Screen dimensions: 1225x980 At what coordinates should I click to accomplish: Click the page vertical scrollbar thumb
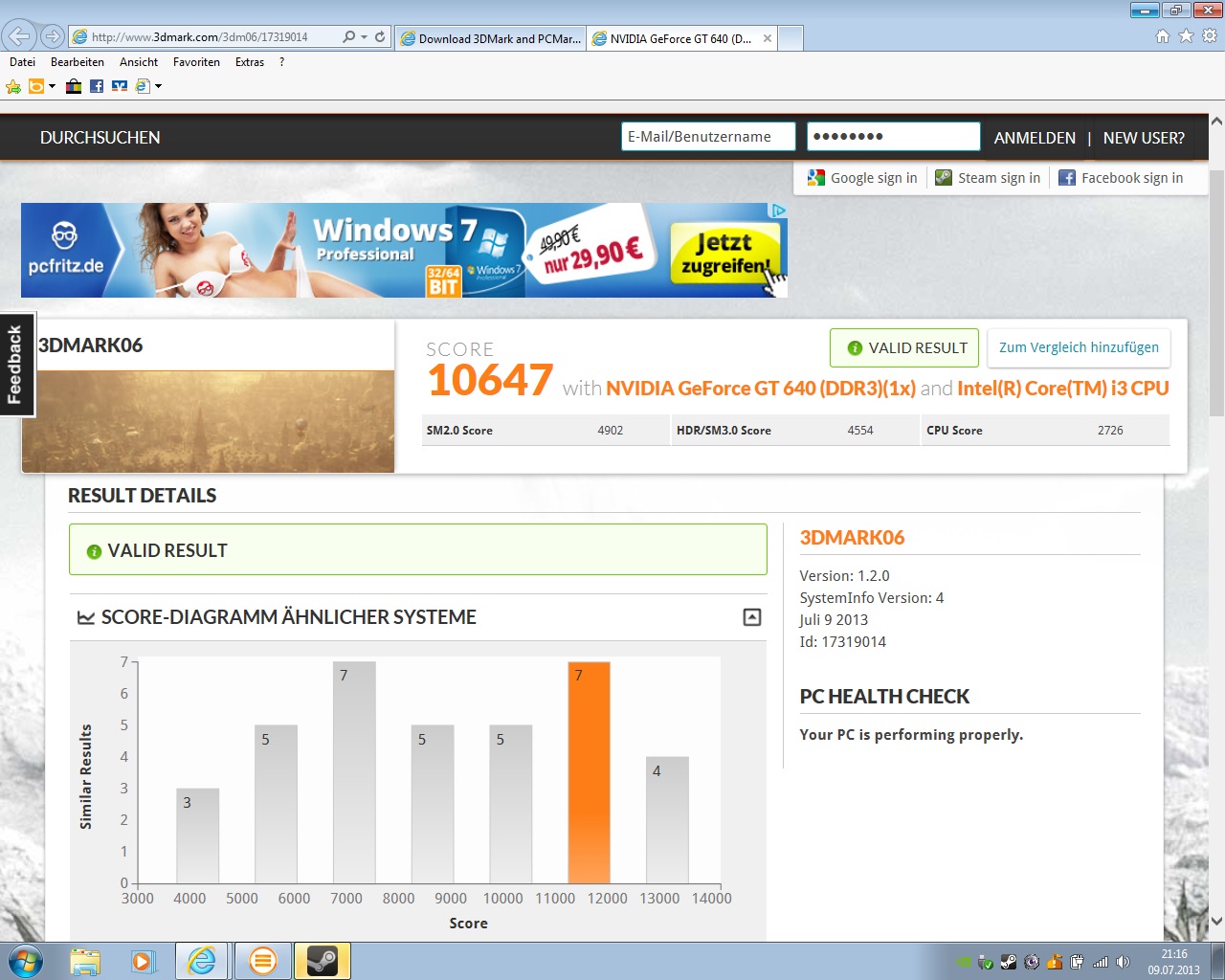[1216, 293]
